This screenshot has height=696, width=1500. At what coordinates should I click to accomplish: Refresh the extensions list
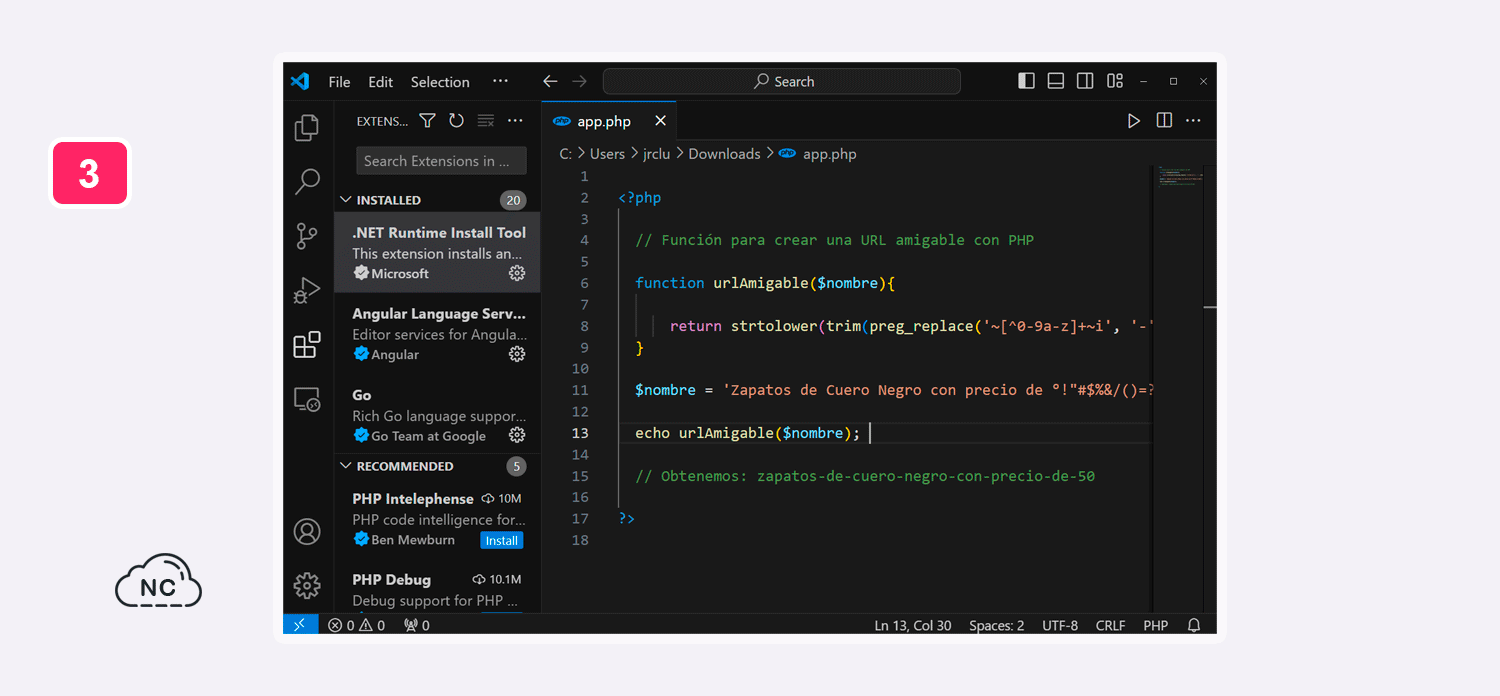456,121
